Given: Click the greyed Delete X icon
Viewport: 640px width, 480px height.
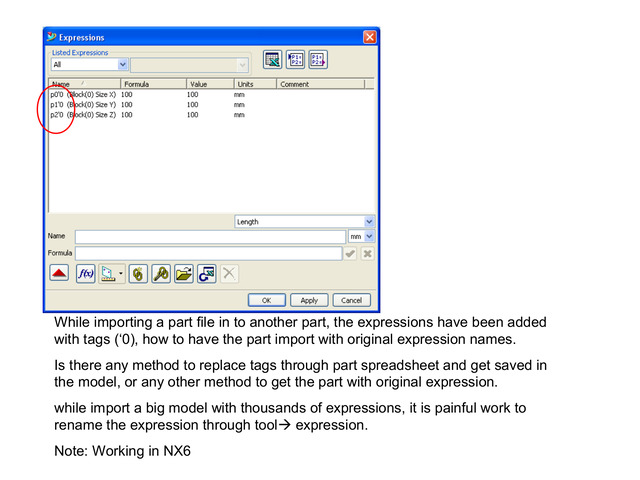Looking at the screenshot, I should pyautogui.click(x=229, y=273).
